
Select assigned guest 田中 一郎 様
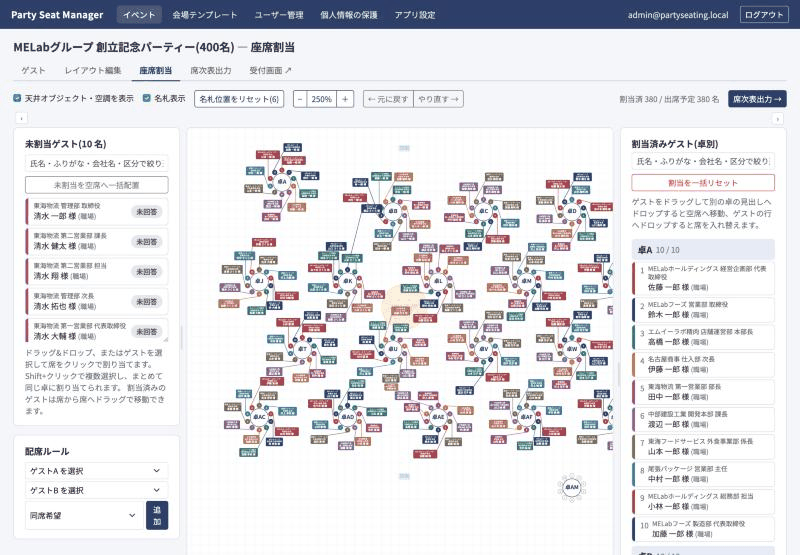703,392
